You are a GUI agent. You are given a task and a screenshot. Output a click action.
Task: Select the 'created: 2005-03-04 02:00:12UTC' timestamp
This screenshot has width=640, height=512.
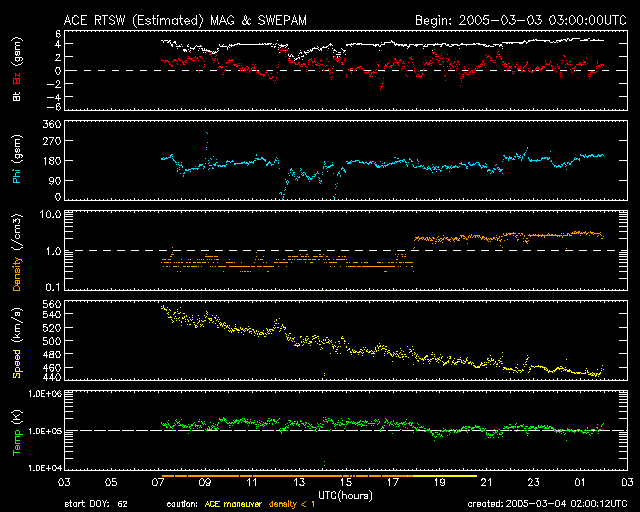tap(547, 504)
